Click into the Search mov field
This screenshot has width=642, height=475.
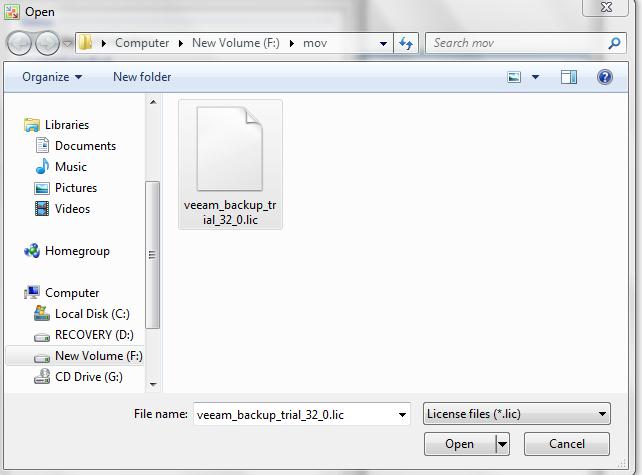click(x=516, y=43)
